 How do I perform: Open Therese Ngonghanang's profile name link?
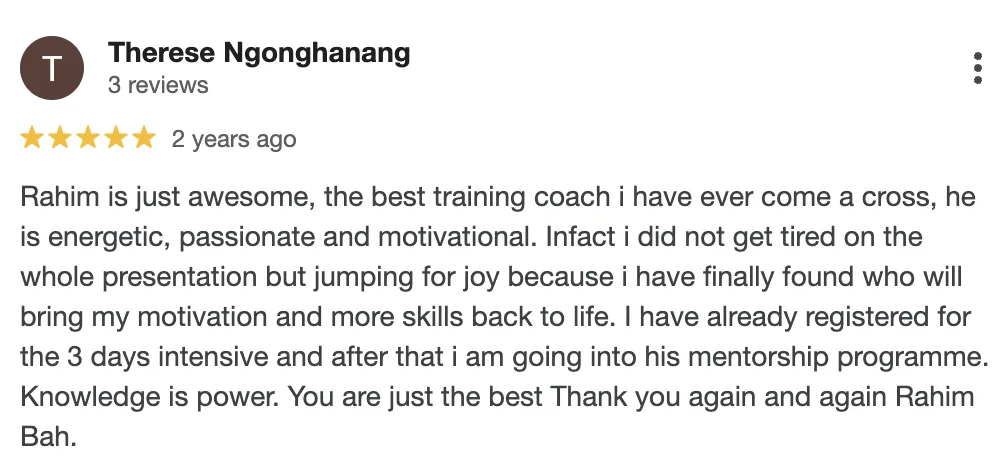(259, 53)
